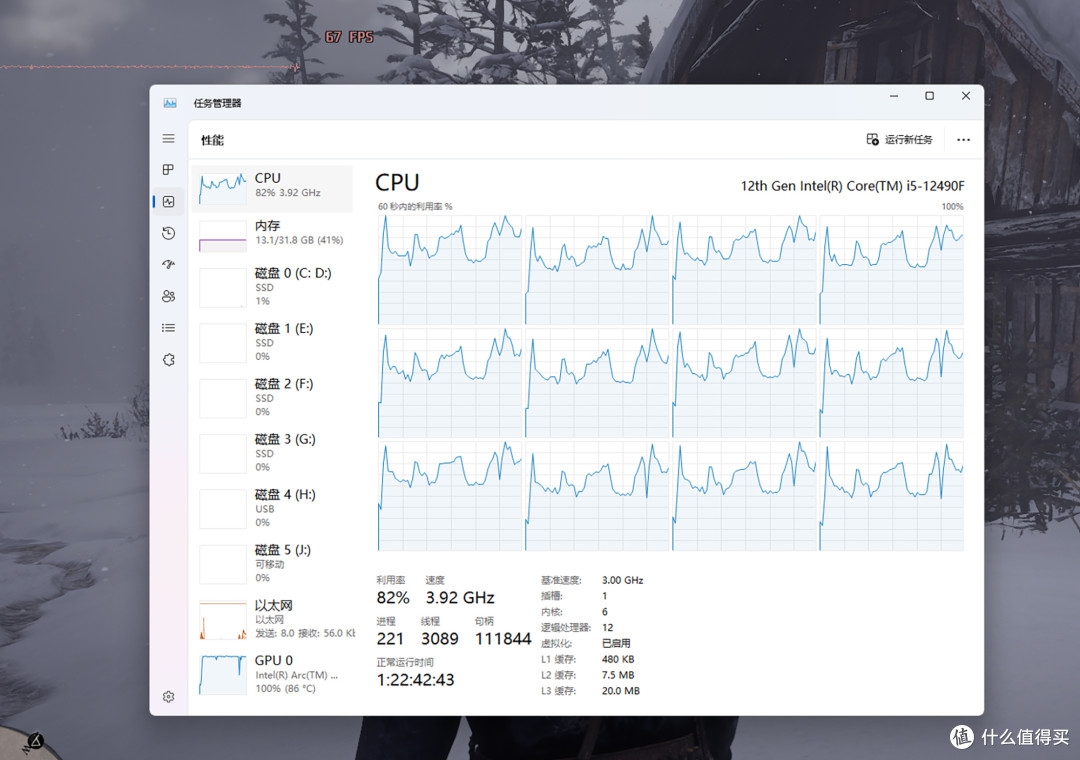Click the 82% utilization value
Image resolution: width=1080 pixels, height=760 pixels.
coord(393,597)
